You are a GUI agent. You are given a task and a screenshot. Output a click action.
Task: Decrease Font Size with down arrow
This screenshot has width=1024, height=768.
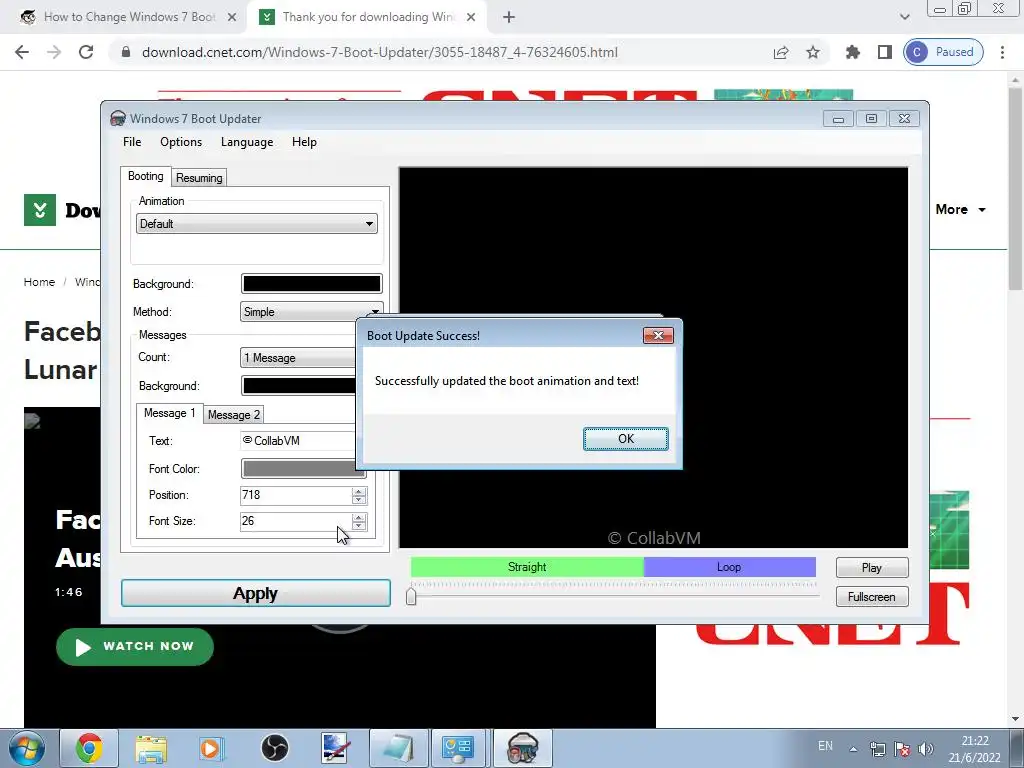pyautogui.click(x=359, y=526)
